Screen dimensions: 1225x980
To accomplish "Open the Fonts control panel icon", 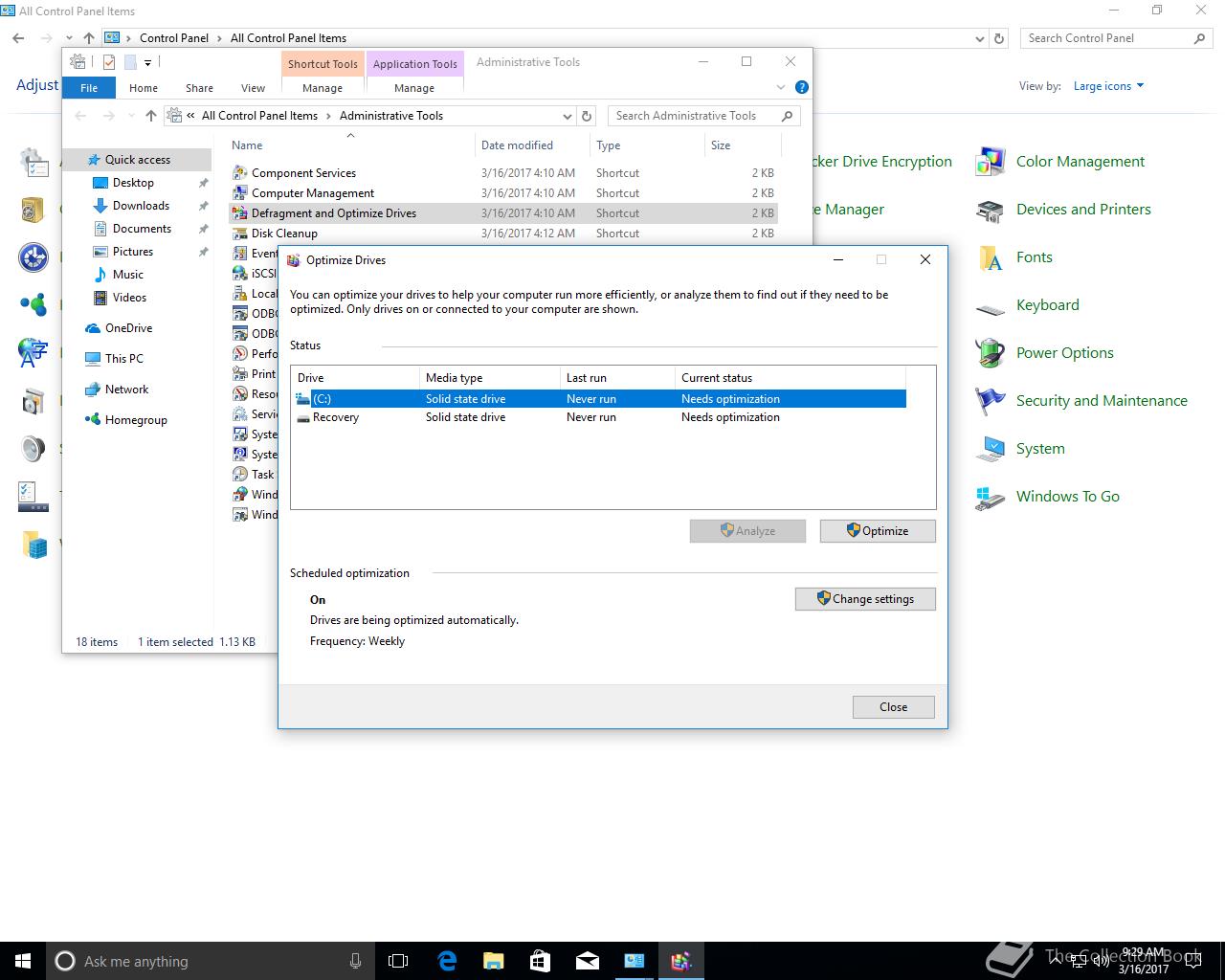I will tap(991, 257).
